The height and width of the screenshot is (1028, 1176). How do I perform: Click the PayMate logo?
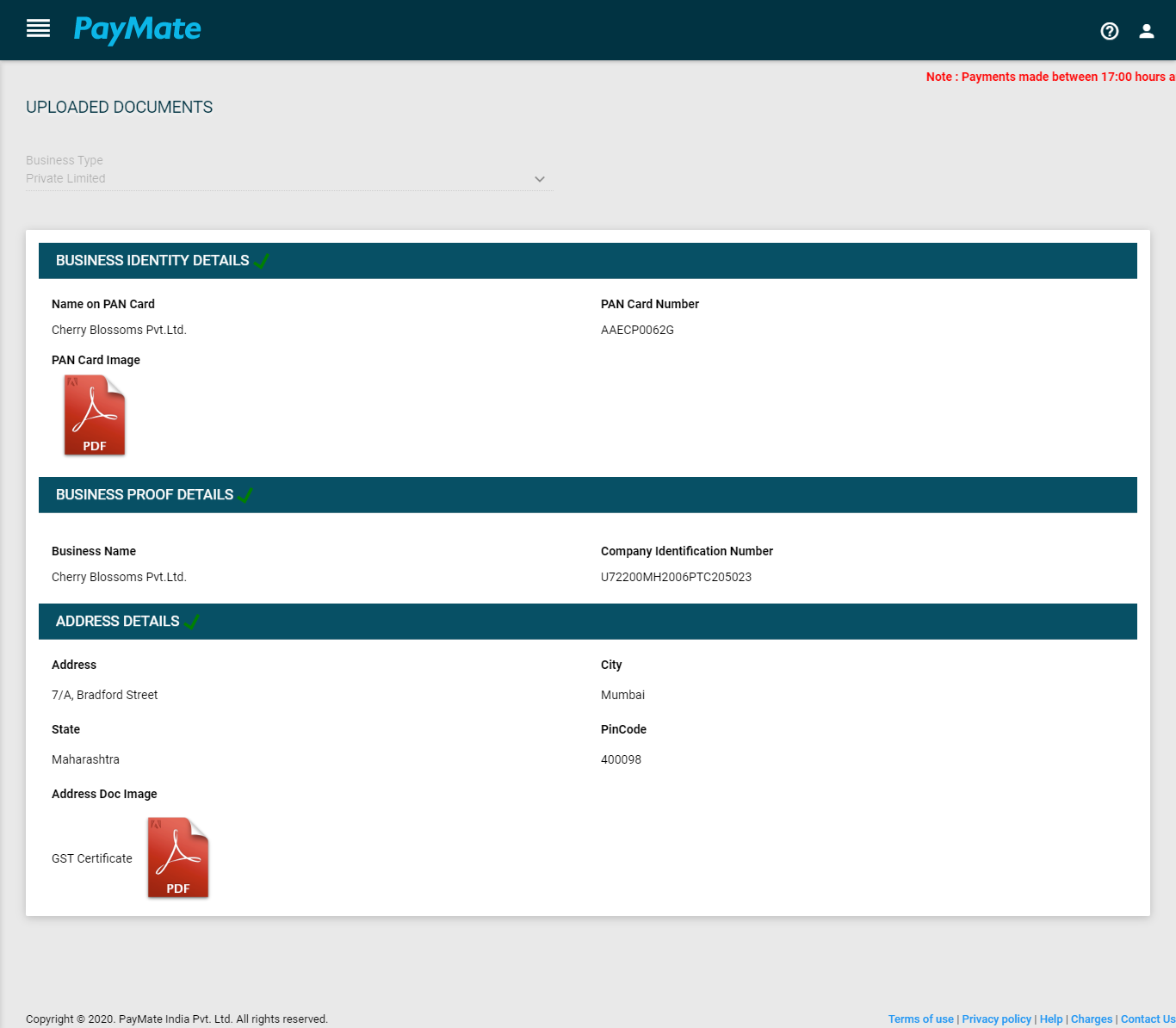(137, 29)
